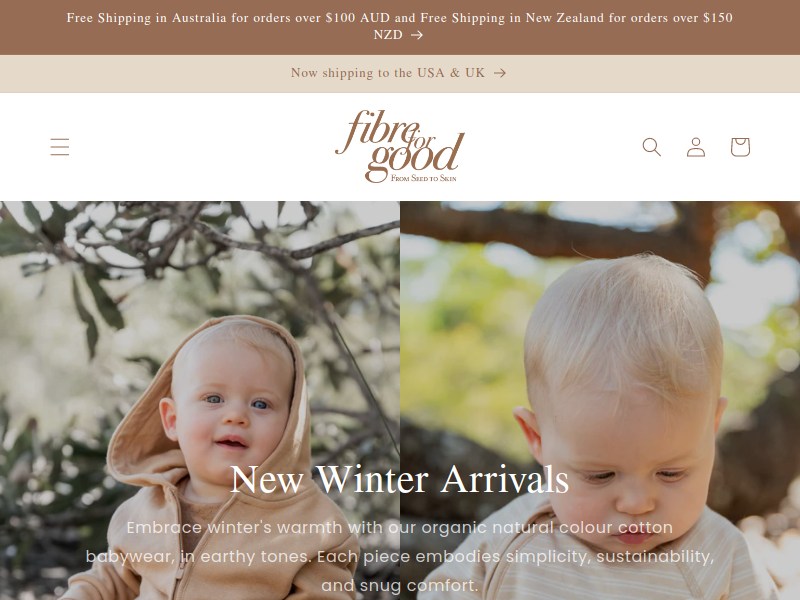The height and width of the screenshot is (600, 800).
Task: Click arrow after free shipping NZD text
Action: tap(417, 35)
